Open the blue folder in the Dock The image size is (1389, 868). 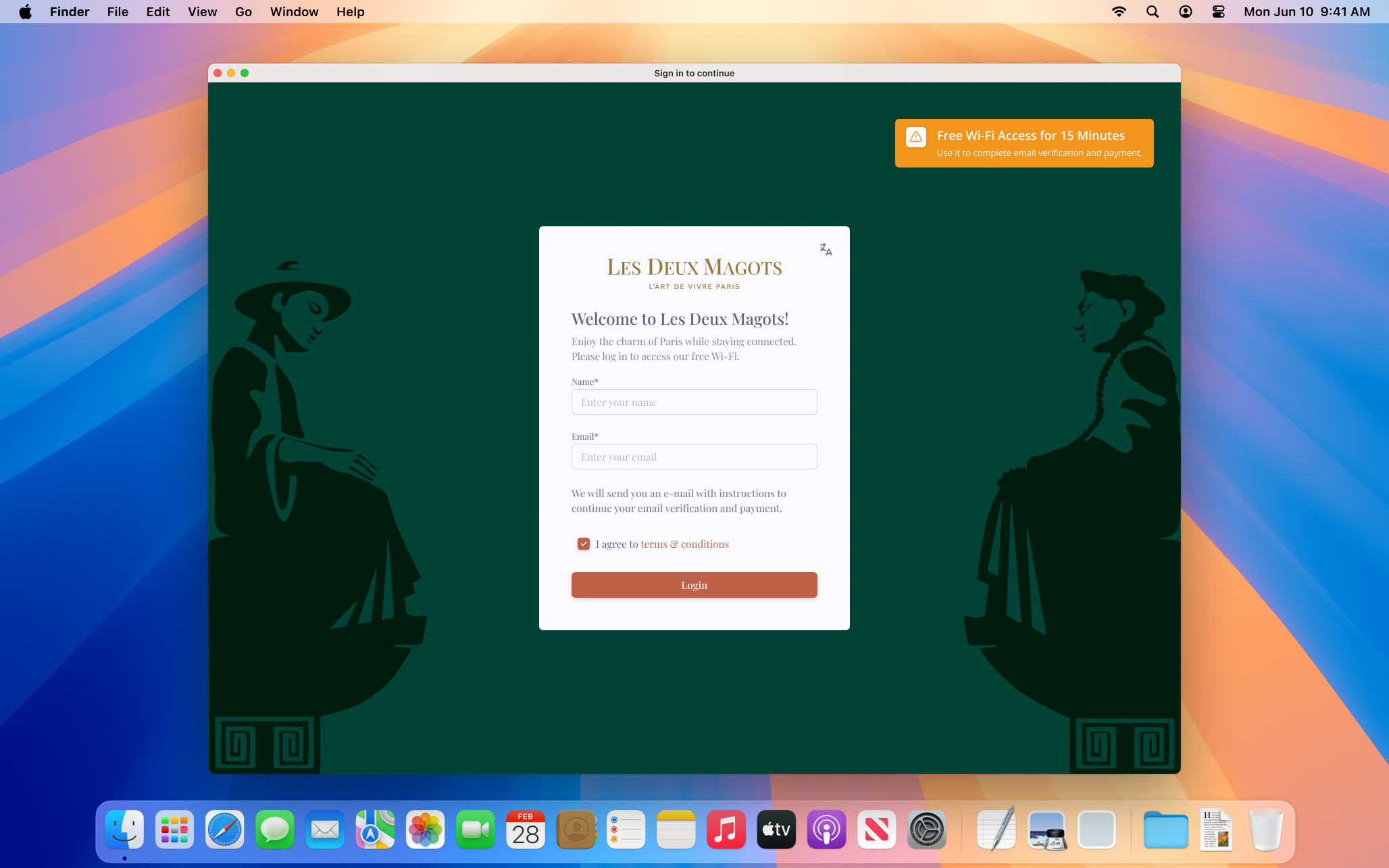pyautogui.click(x=1166, y=829)
